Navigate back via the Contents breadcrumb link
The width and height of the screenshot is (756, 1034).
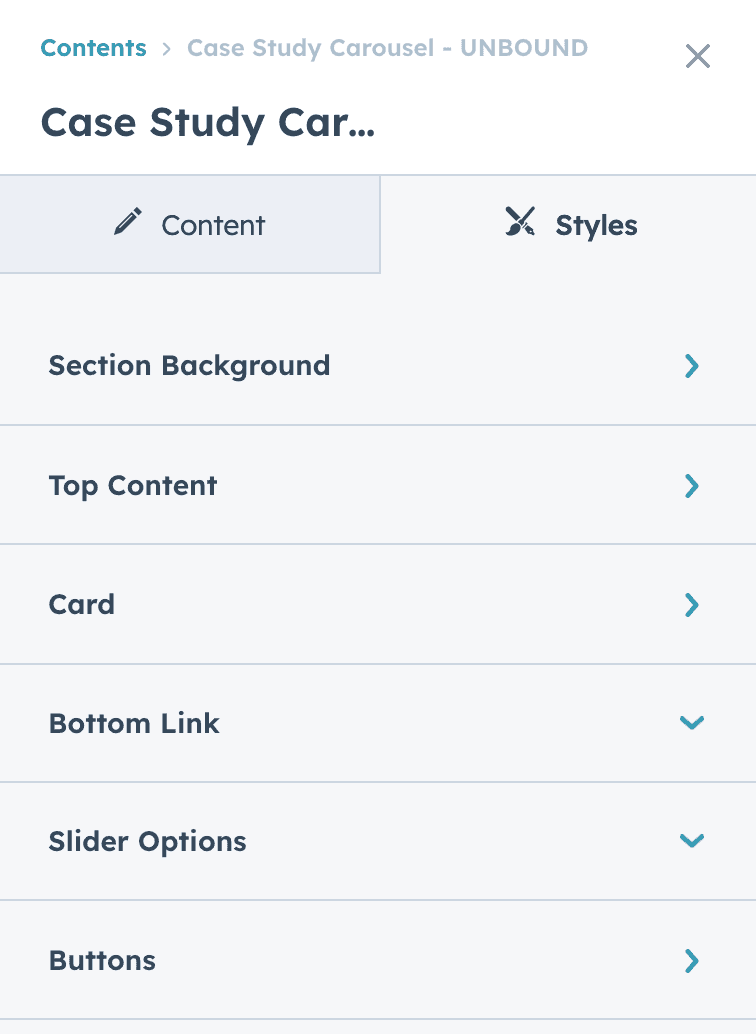[x=93, y=47]
